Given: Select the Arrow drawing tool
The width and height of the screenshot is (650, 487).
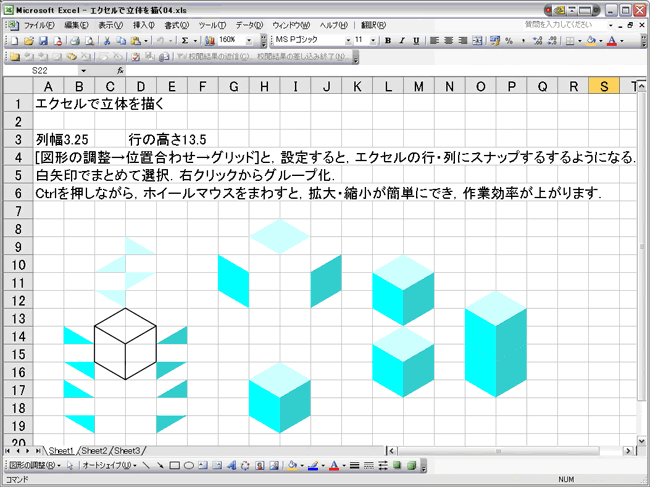Looking at the screenshot, I should [160, 466].
